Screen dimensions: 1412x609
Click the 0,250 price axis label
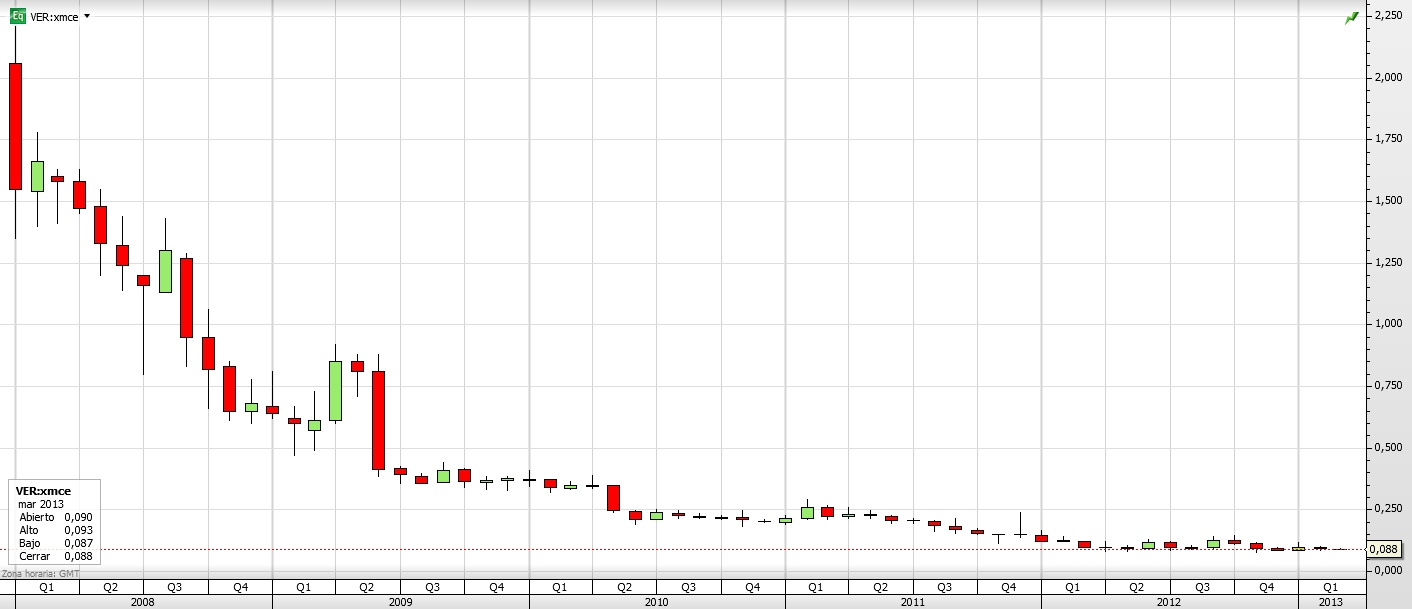tap(1389, 508)
